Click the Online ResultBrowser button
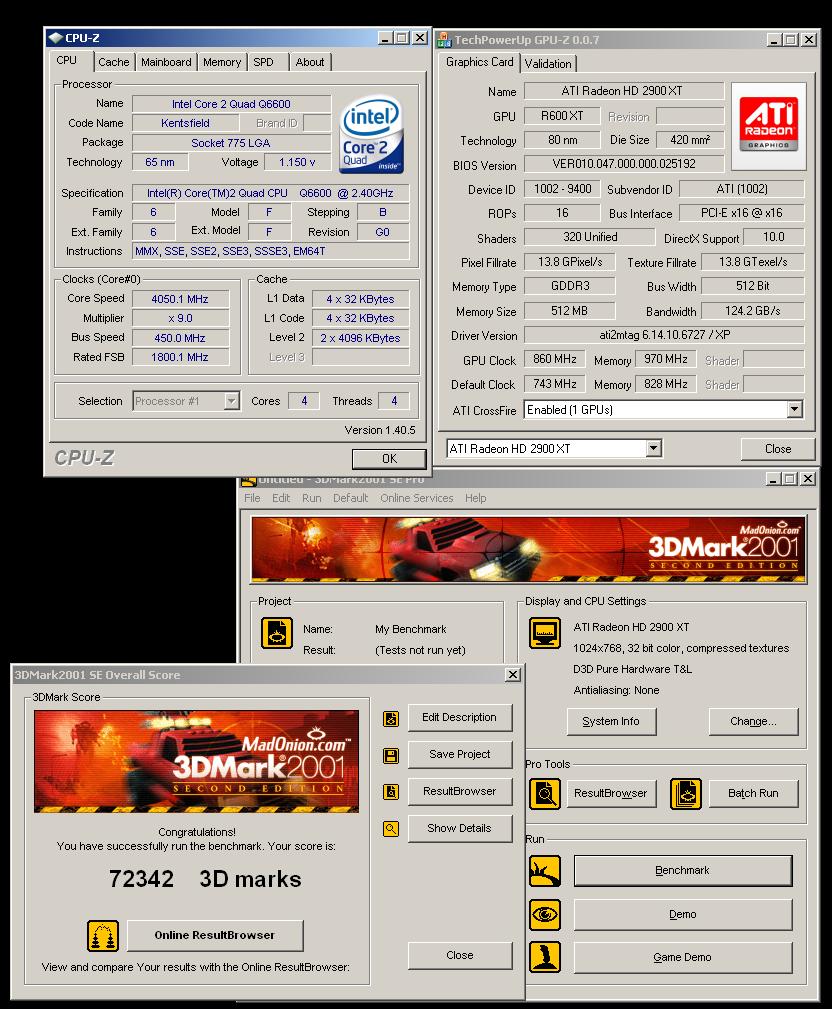Screen dimensions: 832x1009 tap(215, 935)
